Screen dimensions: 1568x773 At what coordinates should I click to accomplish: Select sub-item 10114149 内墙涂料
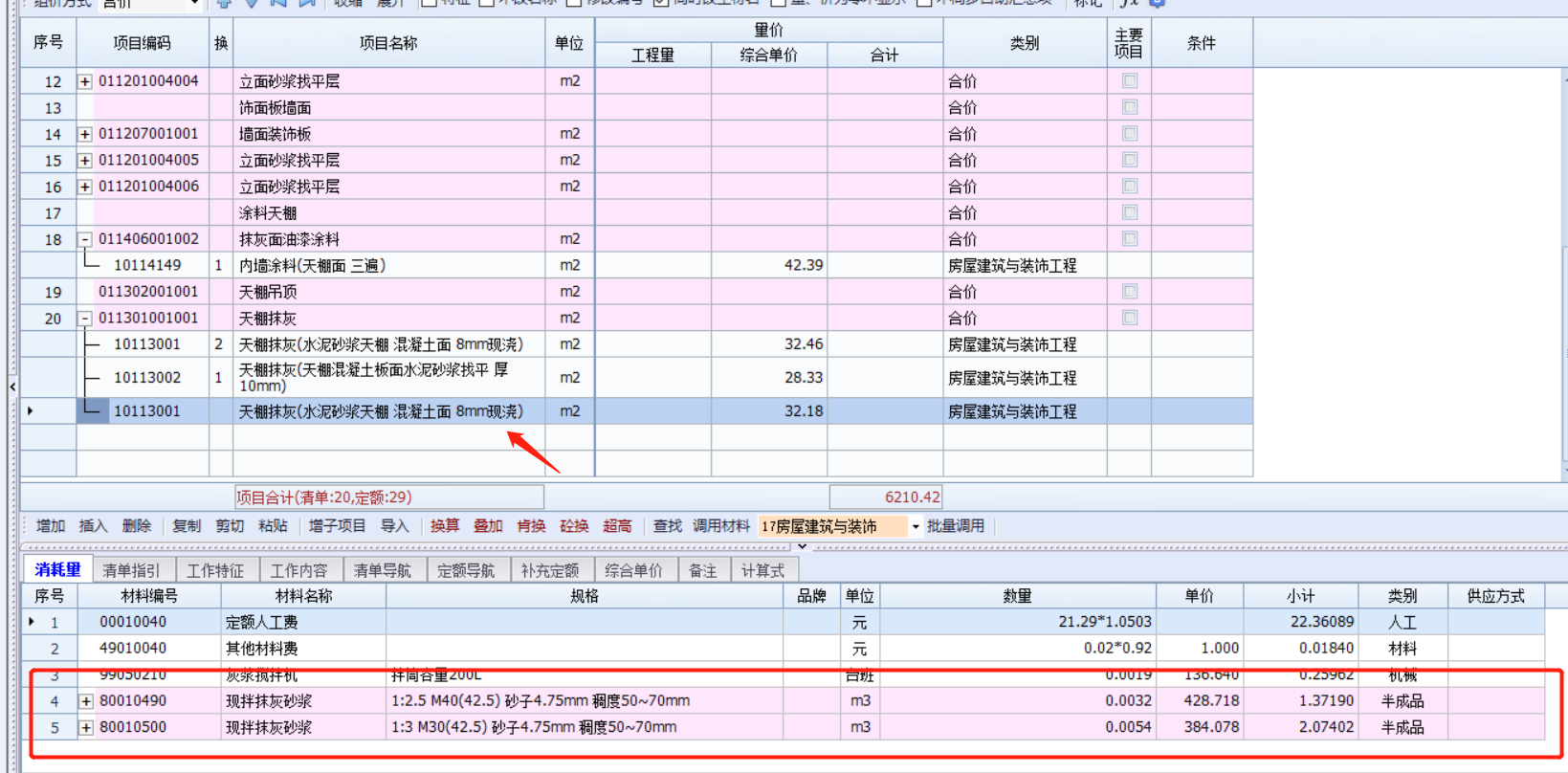[636, 265]
